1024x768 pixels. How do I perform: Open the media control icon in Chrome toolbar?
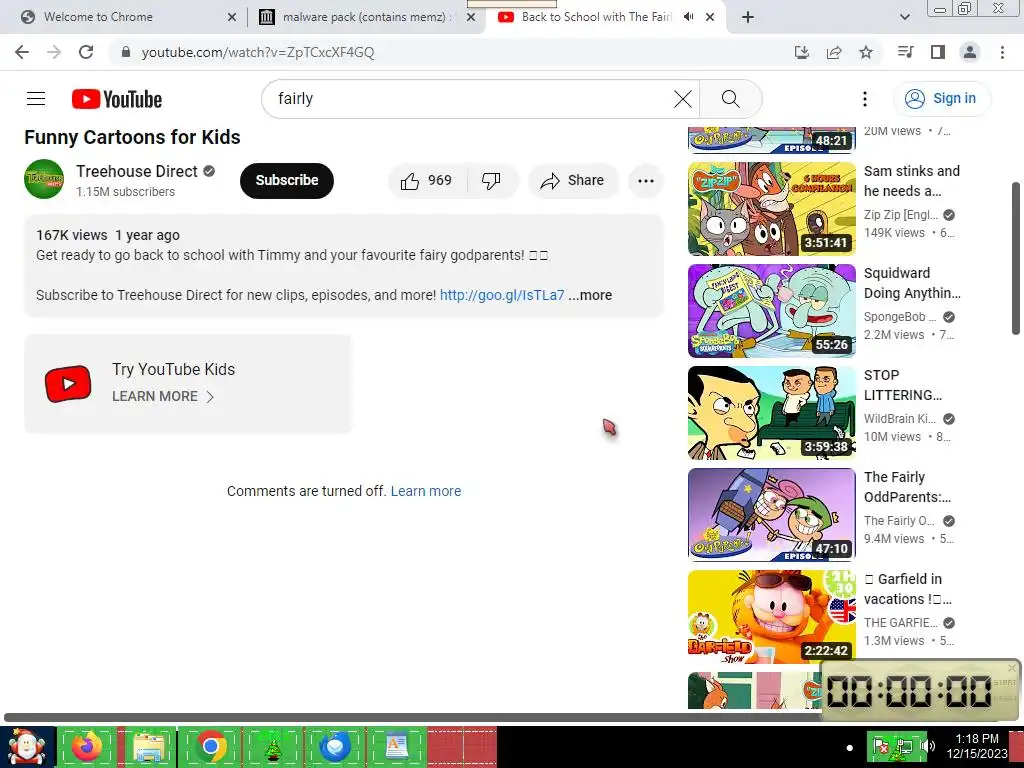click(905, 52)
